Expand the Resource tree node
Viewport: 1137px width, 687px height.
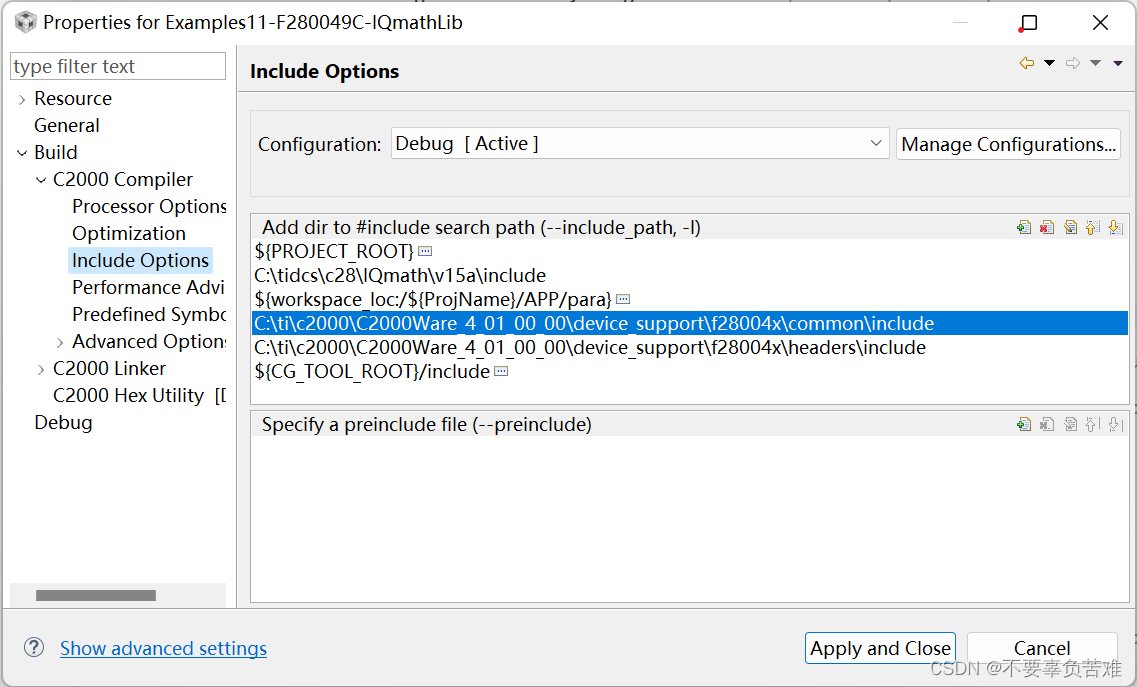point(22,99)
